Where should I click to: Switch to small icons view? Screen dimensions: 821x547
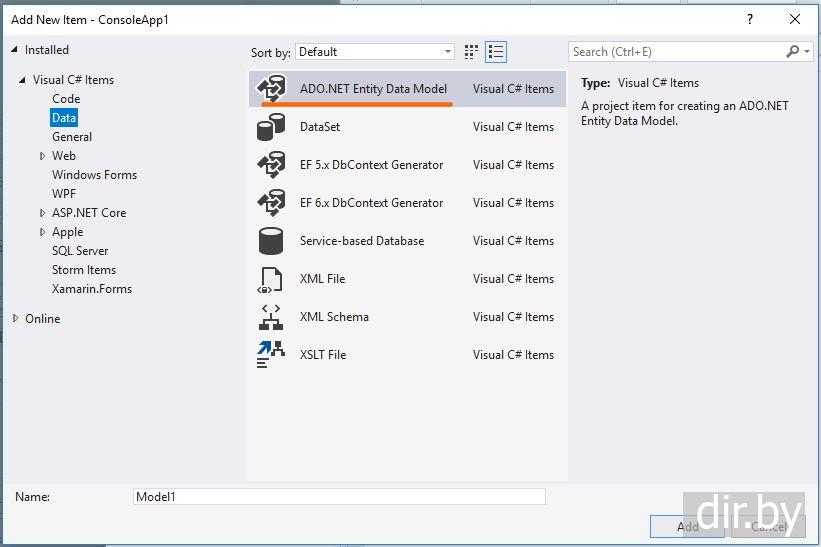[x=472, y=52]
